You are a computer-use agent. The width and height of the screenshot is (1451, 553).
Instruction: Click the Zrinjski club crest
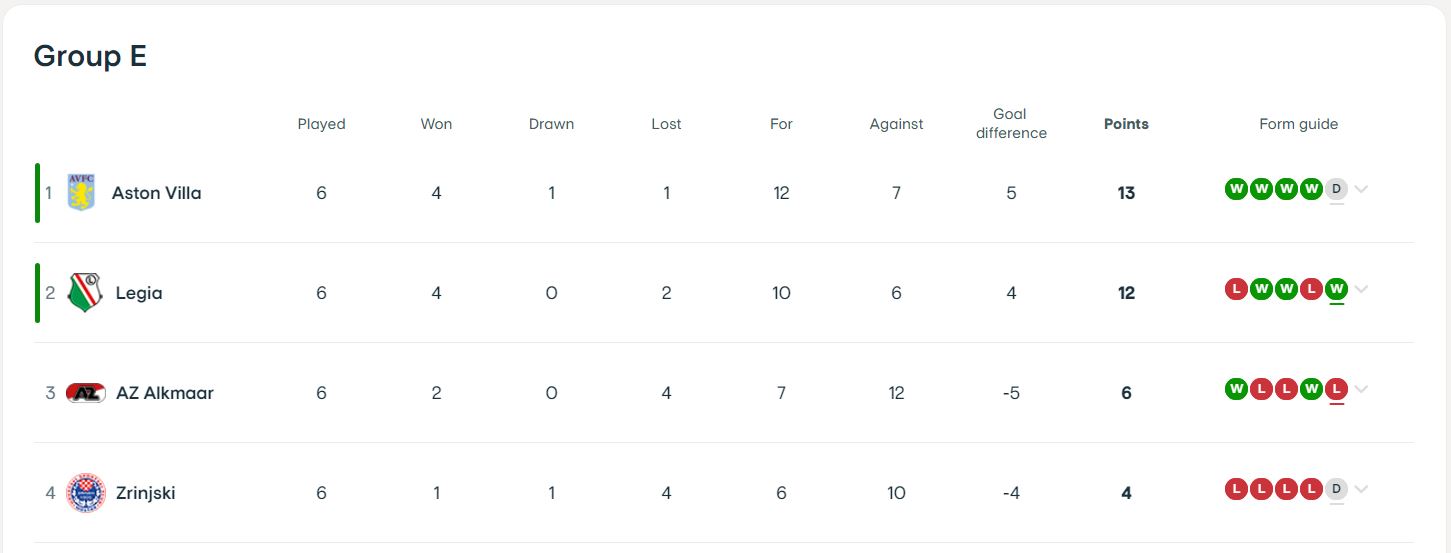(85, 493)
